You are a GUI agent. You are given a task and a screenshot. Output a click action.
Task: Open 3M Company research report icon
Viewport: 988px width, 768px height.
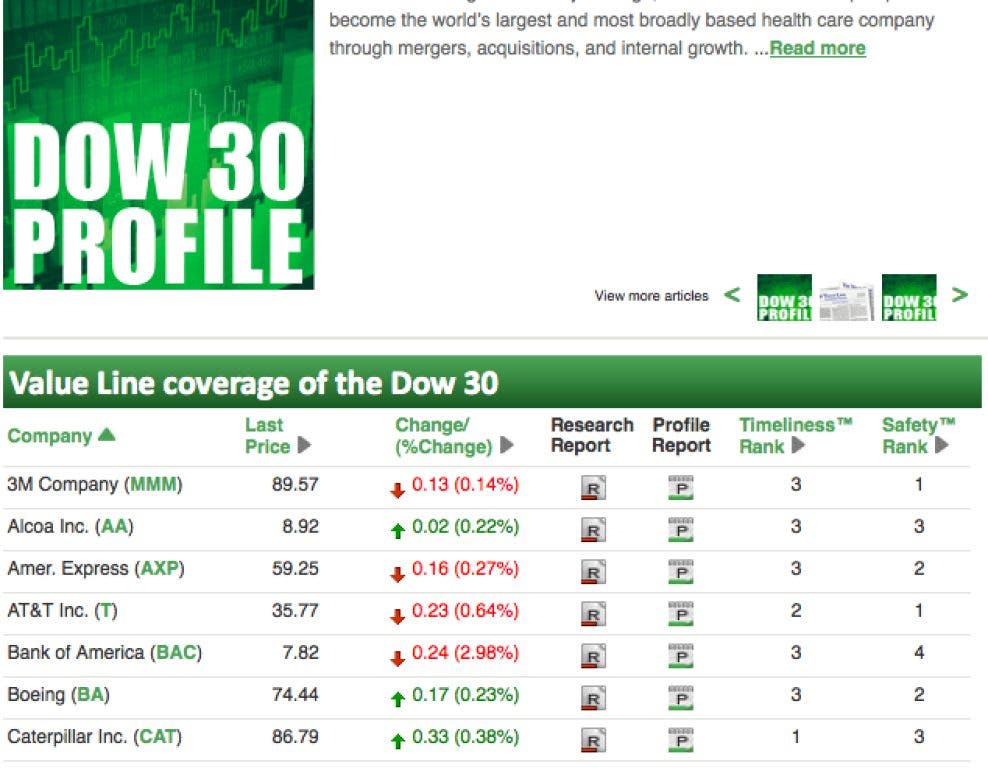click(x=593, y=488)
